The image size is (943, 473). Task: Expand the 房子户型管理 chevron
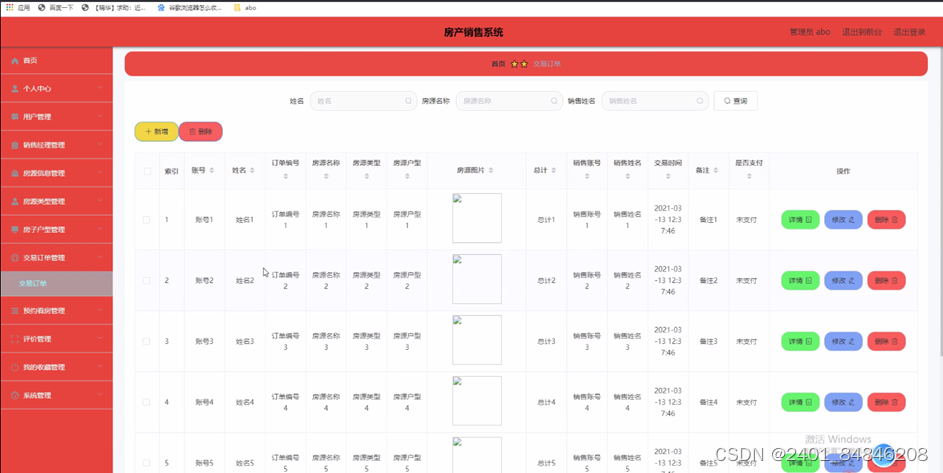tap(100, 229)
